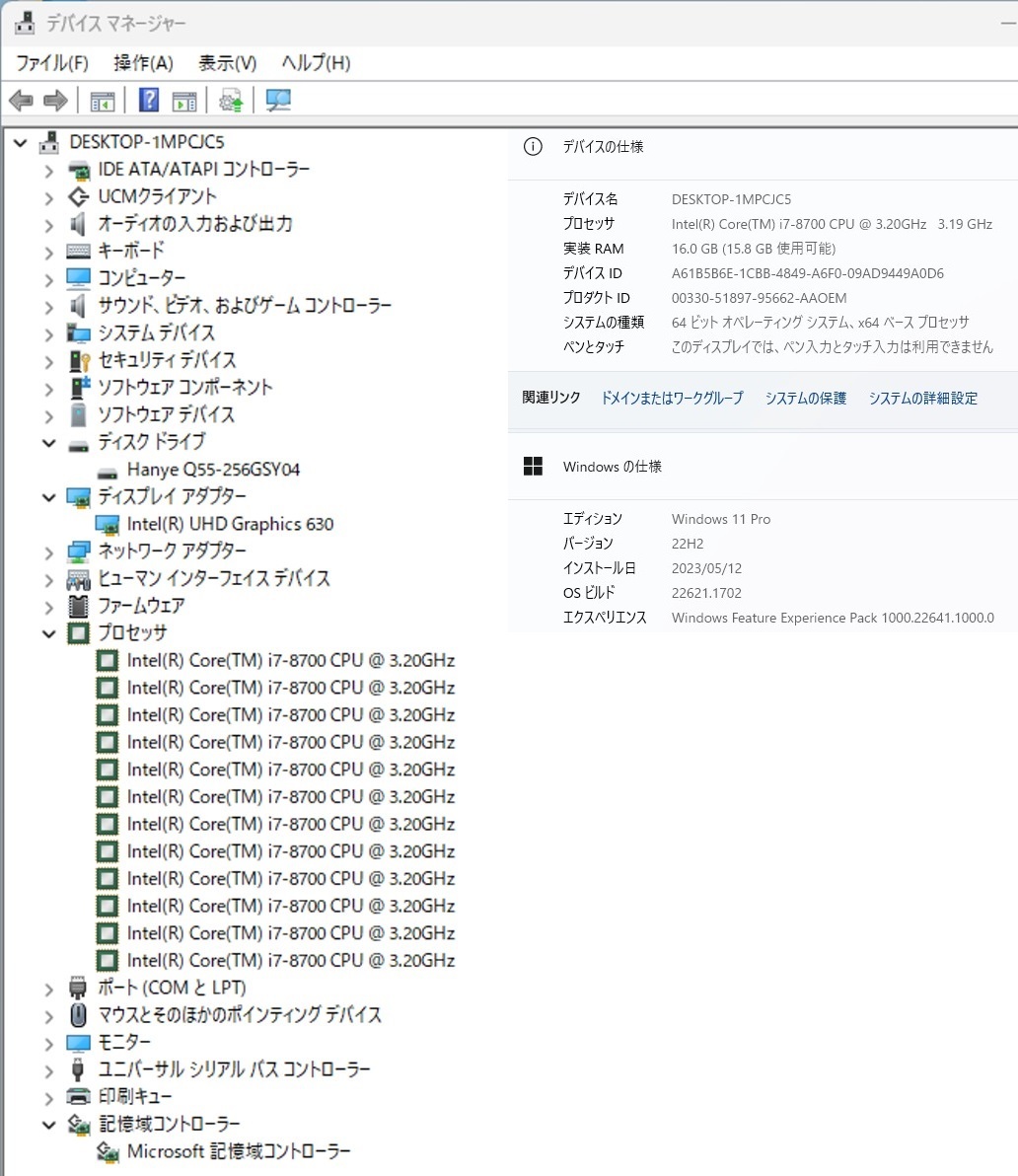Click the UCMクライアント icon
This screenshot has height=1176, width=1018.
click(x=79, y=196)
